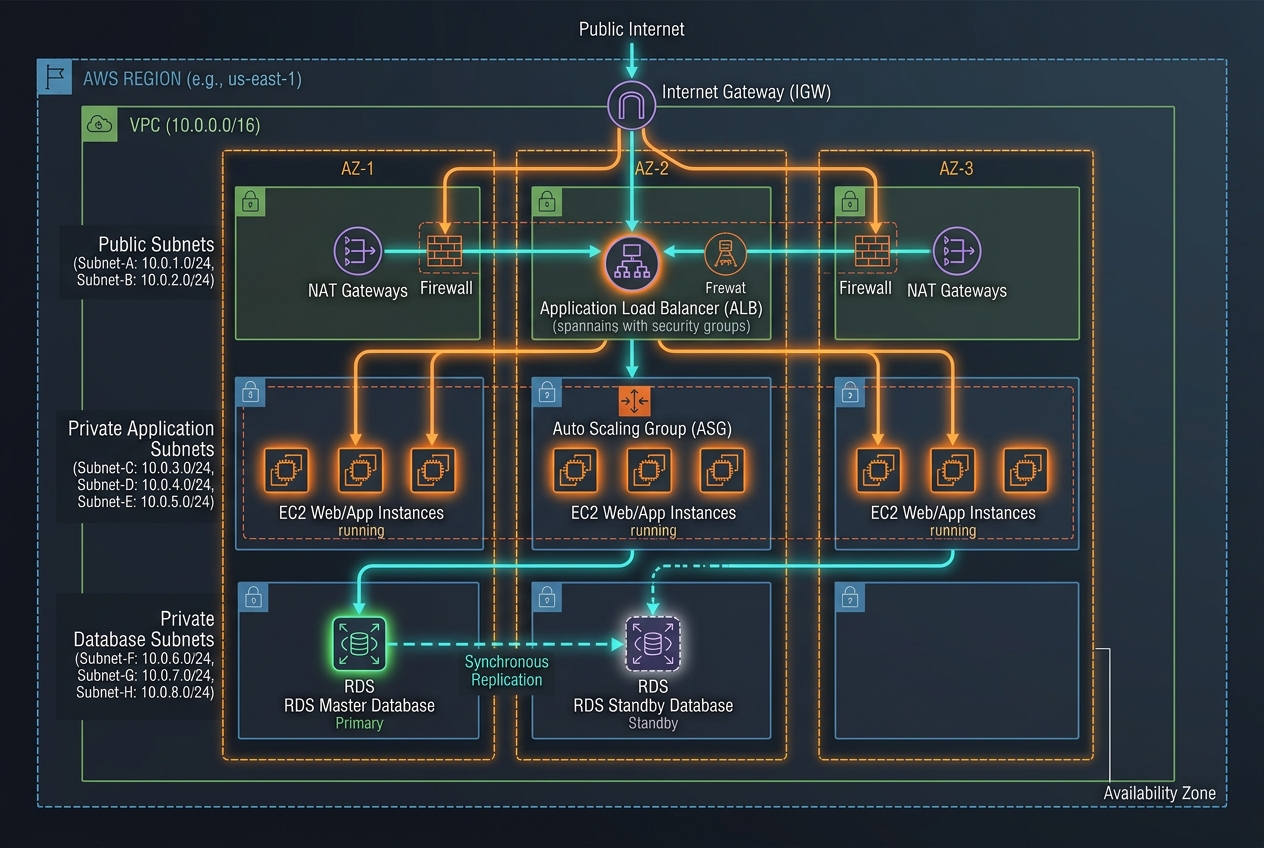
Task: Click the lock icon of AZ-3 public subnet
Action: [x=849, y=203]
